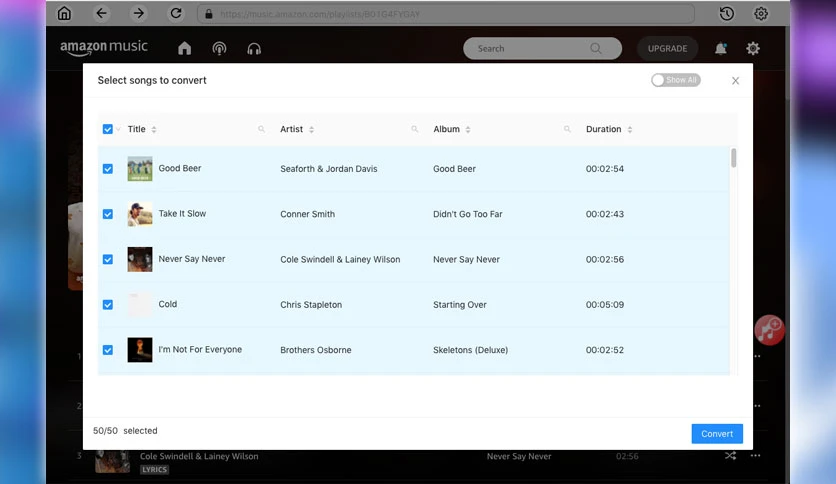
Task: Click the shuffle icon in bottom row
Action: (730, 456)
